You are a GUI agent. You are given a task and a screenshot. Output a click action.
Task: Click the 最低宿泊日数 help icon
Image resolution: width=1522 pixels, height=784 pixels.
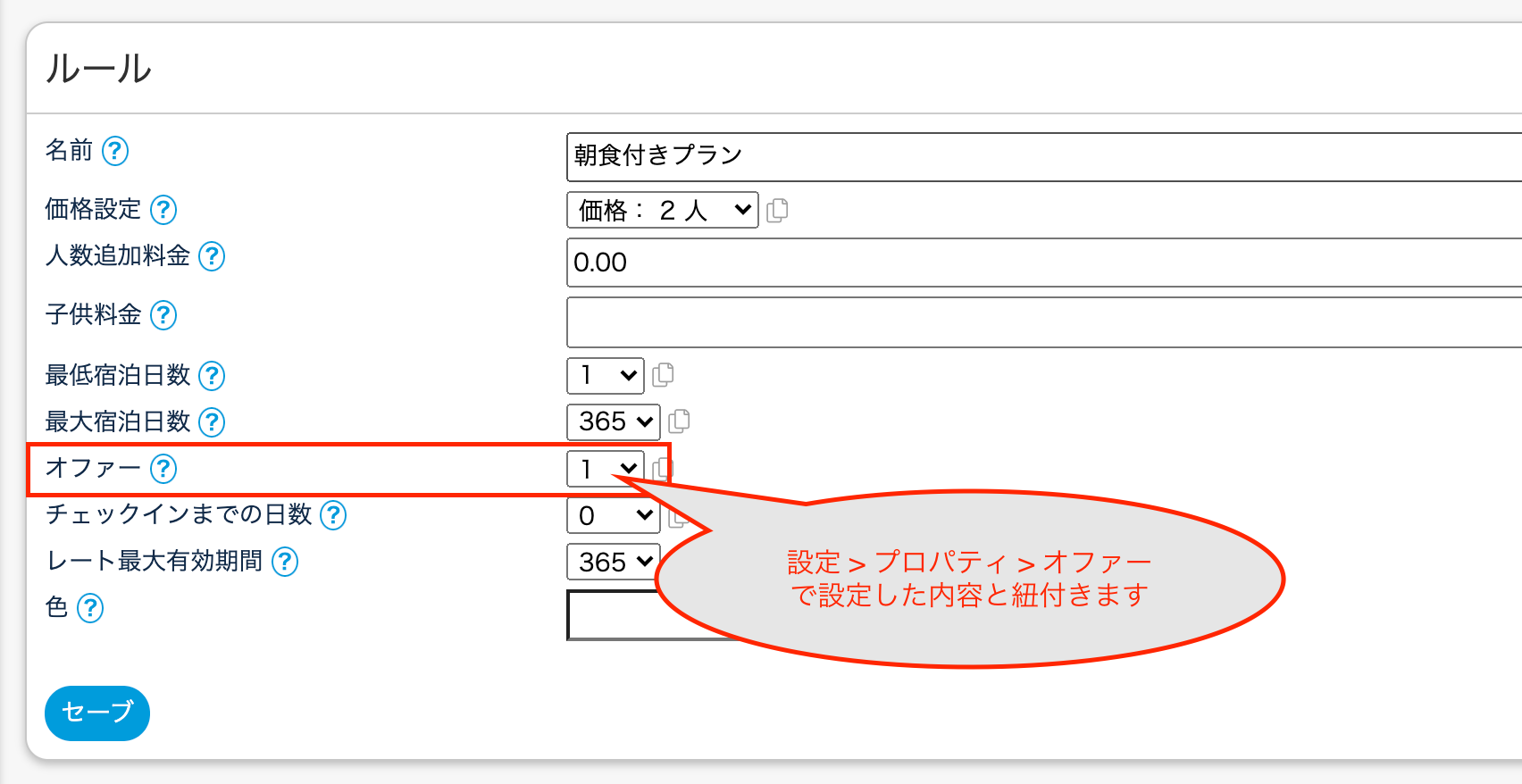click(x=212, y=376)
